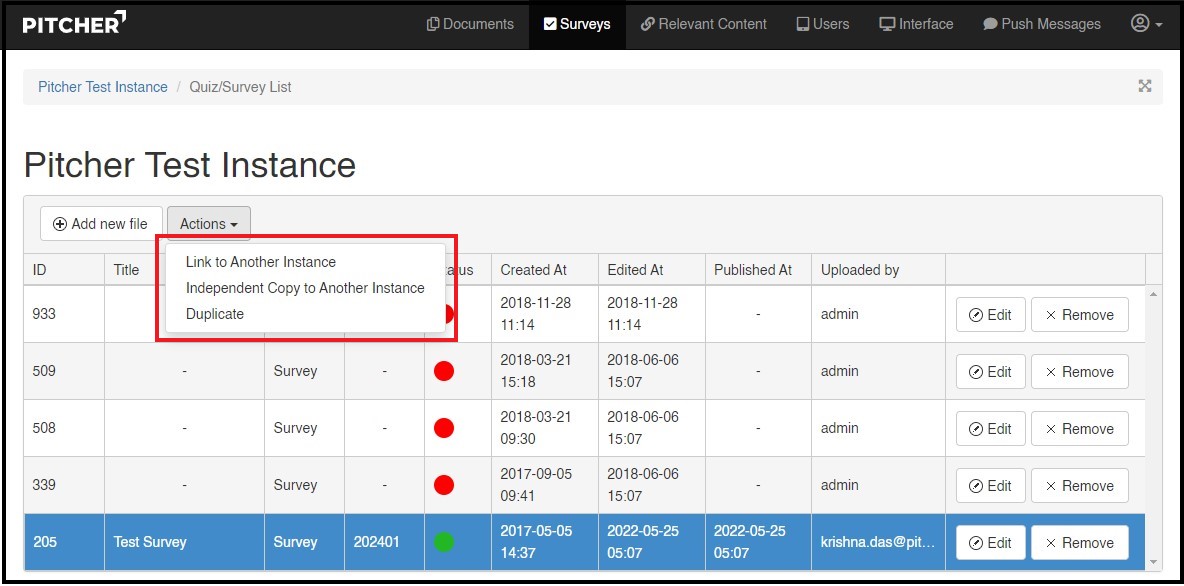Viewport: 1184px width, 586px height.
Task: Click the green status dot for Test Survey
Action: pyautogui.click(x=444, y=542)
